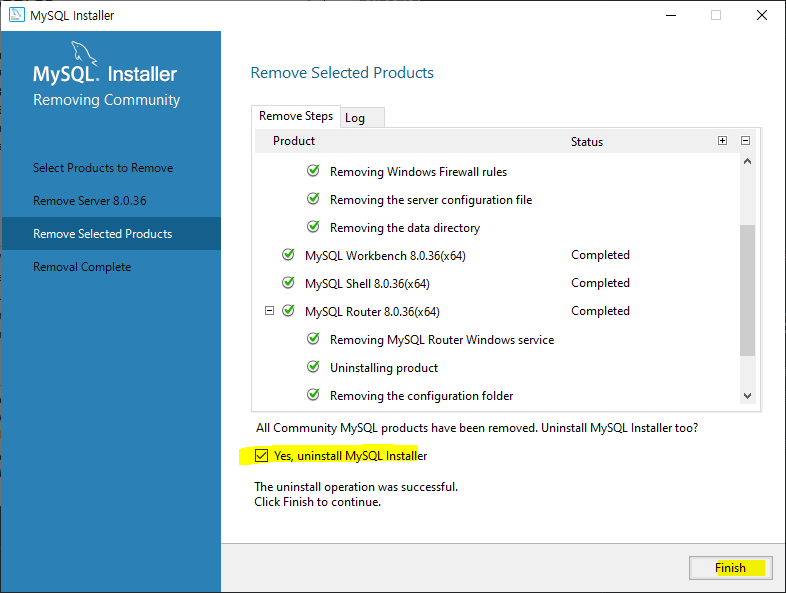
Task: Click the Uninstalling product step text
Action: [x=383, y=368]
